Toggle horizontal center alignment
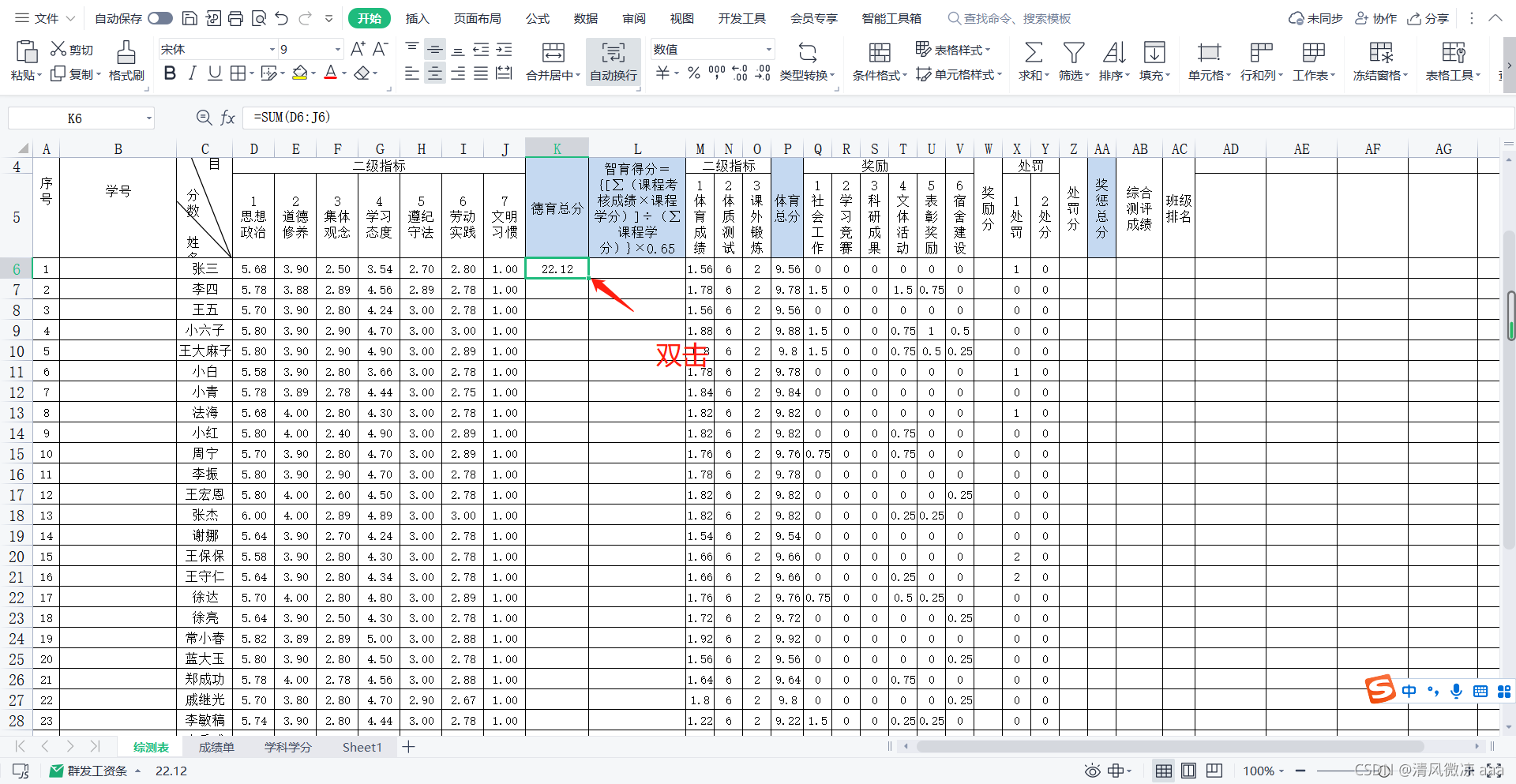Image resolution: width=1516 pixels, height=784 pixels. (435, 73)
